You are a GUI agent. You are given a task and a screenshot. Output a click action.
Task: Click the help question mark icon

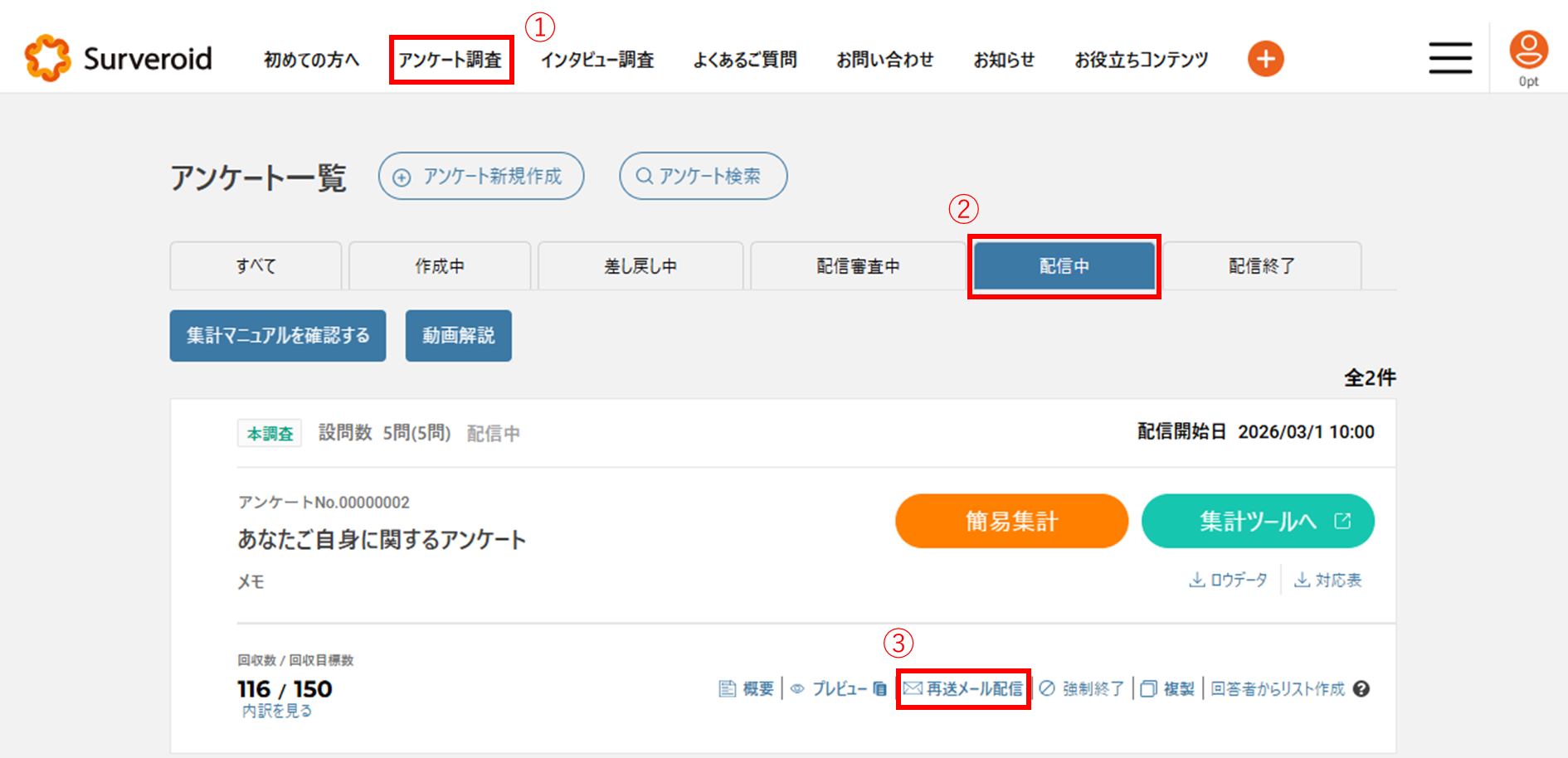click(x=1361, y=689)
